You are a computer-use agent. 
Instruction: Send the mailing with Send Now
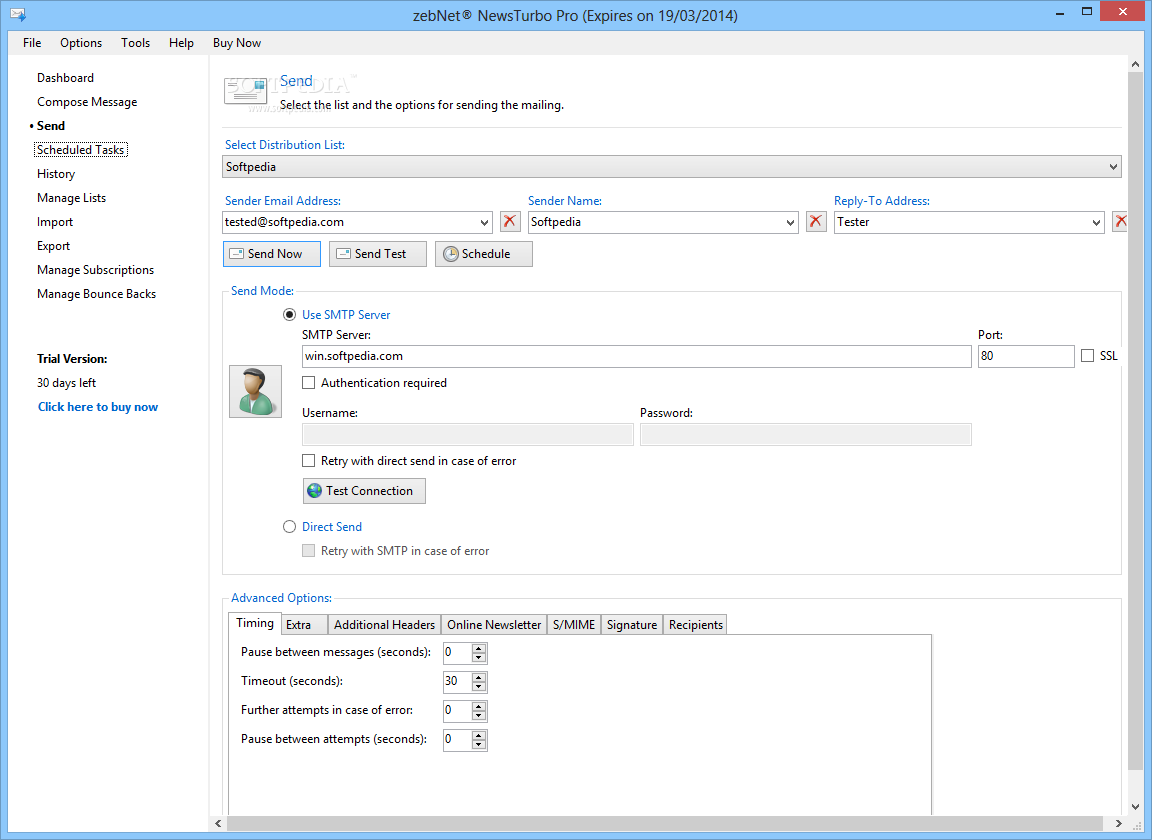[x=272, y=254]
